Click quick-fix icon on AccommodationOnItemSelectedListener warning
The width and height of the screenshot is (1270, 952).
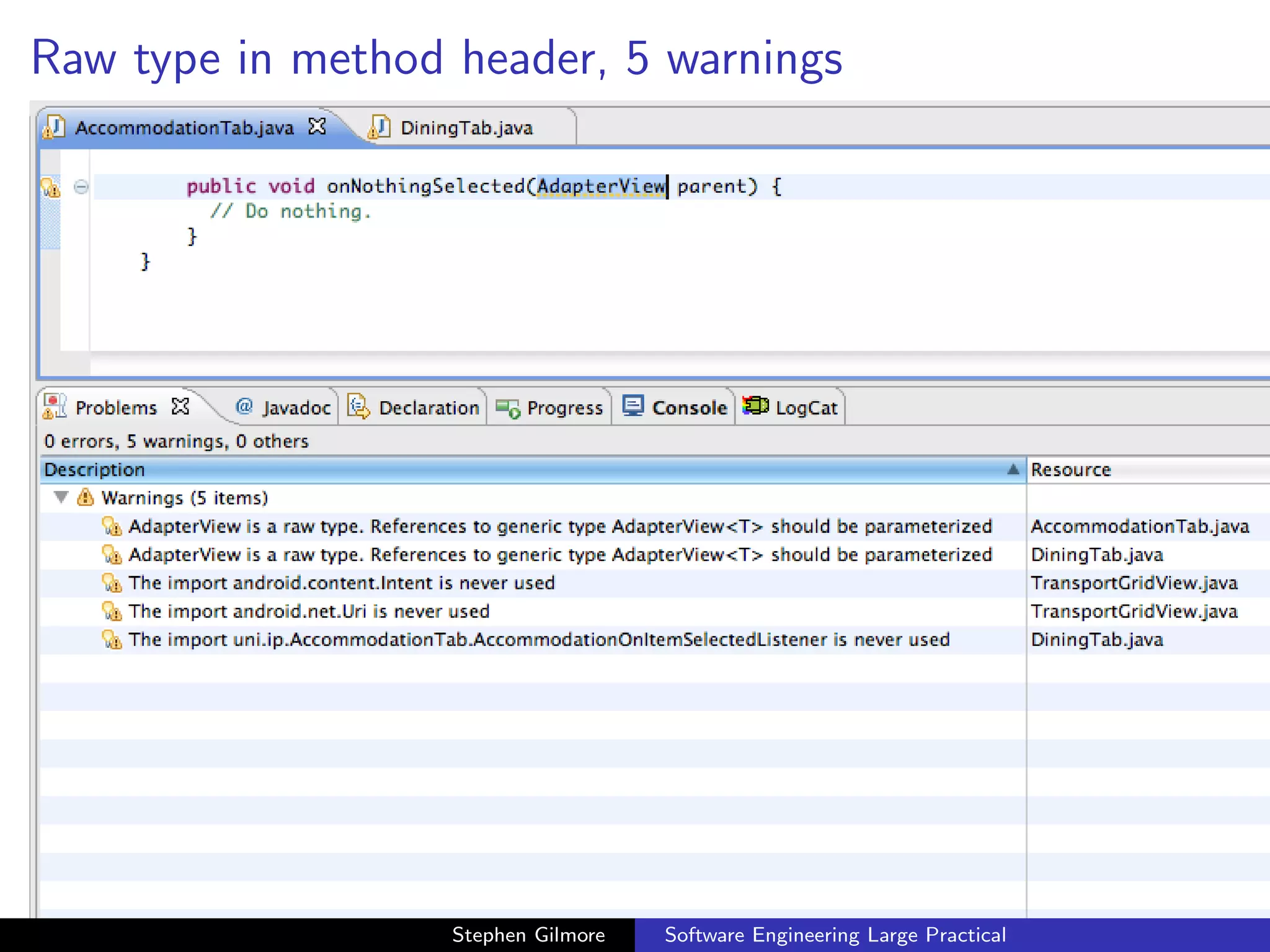pyautogui.click(x=112, y=640)
